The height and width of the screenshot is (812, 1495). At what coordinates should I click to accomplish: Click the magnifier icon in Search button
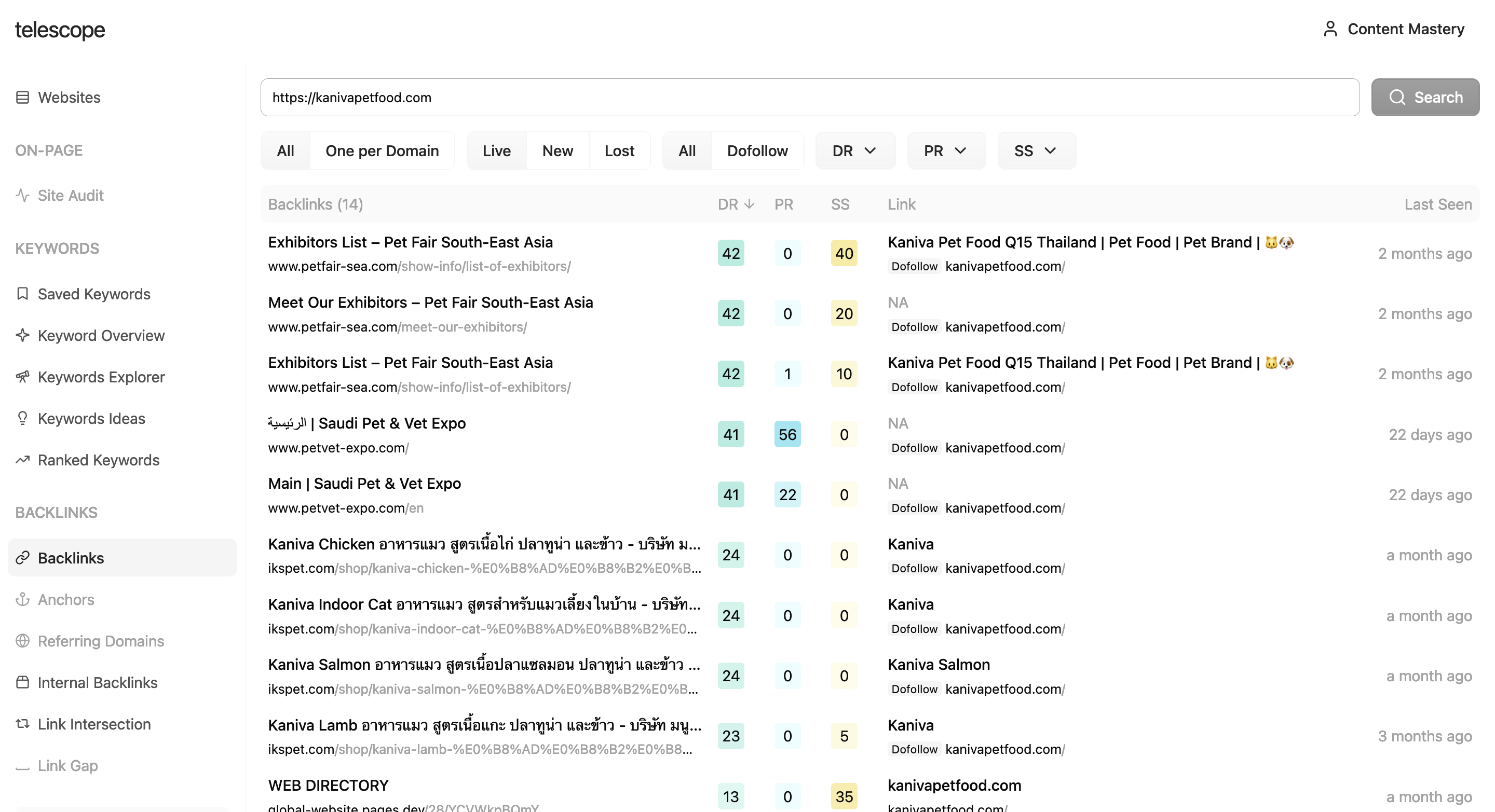coord(1397,97)
